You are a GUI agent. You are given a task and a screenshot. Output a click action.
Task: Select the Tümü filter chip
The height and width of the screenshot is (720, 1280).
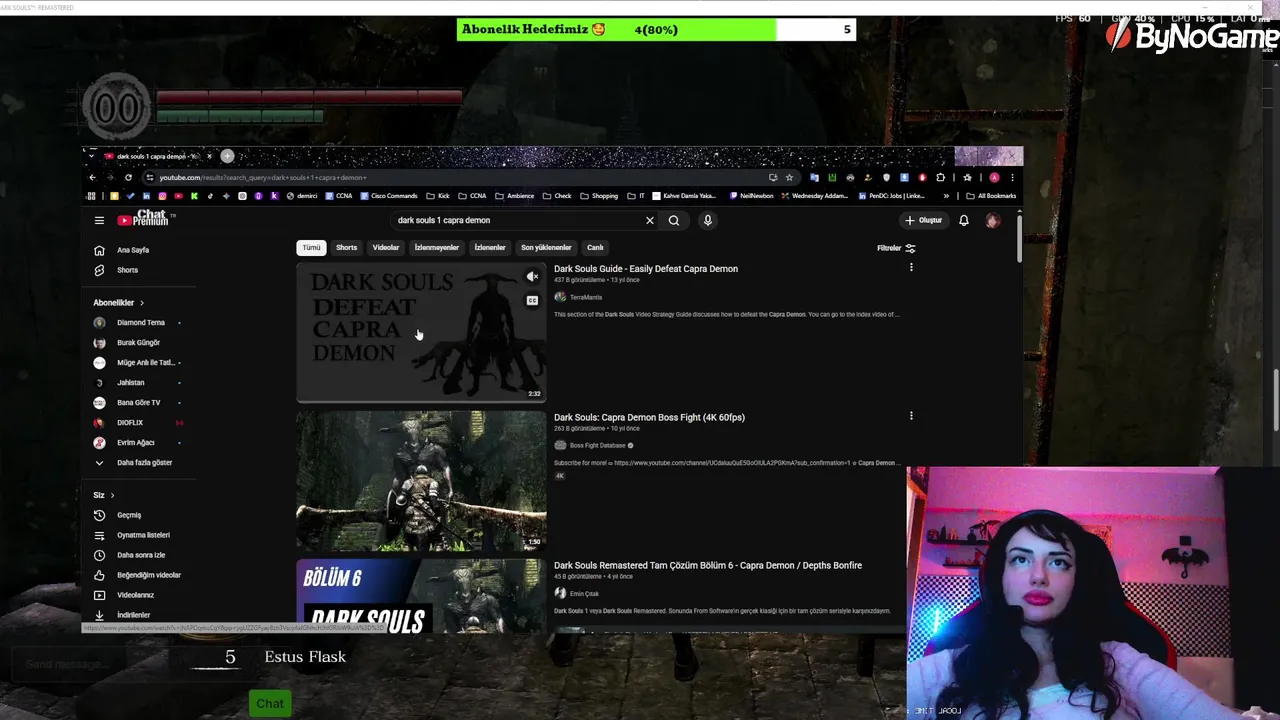[312, 248]
